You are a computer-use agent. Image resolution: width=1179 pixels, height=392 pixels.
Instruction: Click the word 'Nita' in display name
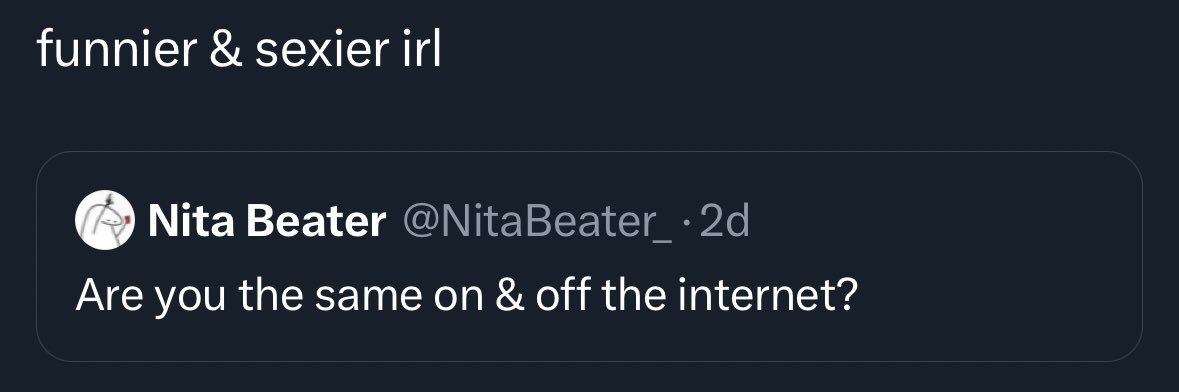pyautogui.click(x=192, y=221)
